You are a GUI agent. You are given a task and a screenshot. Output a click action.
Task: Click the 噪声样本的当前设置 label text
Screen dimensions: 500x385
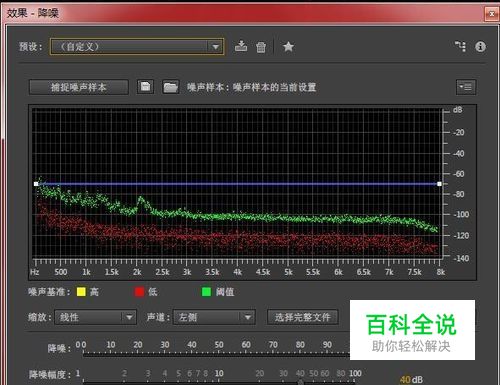[274, 88]
